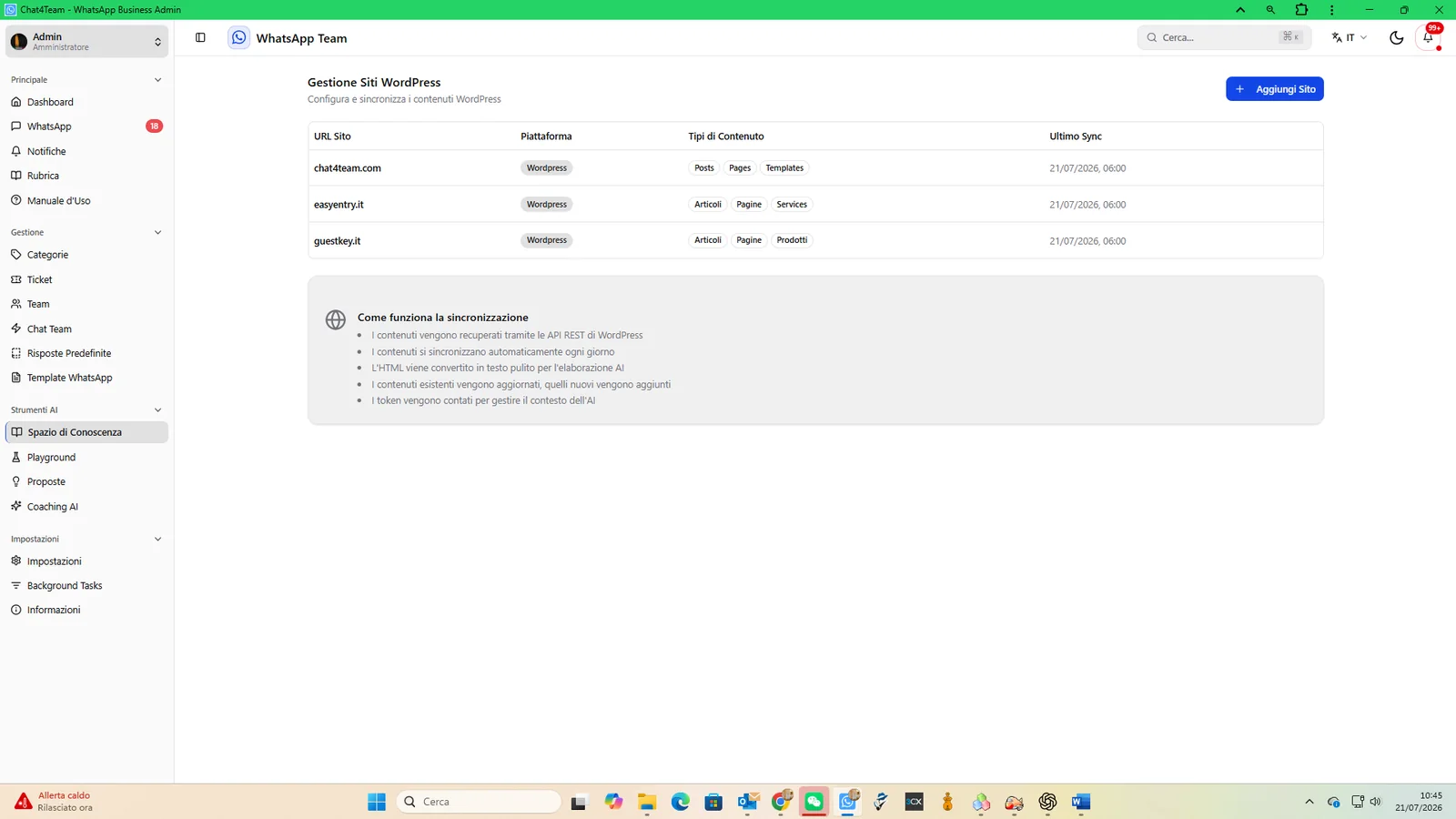Open Word from the taskbar

coord(1081,802)
